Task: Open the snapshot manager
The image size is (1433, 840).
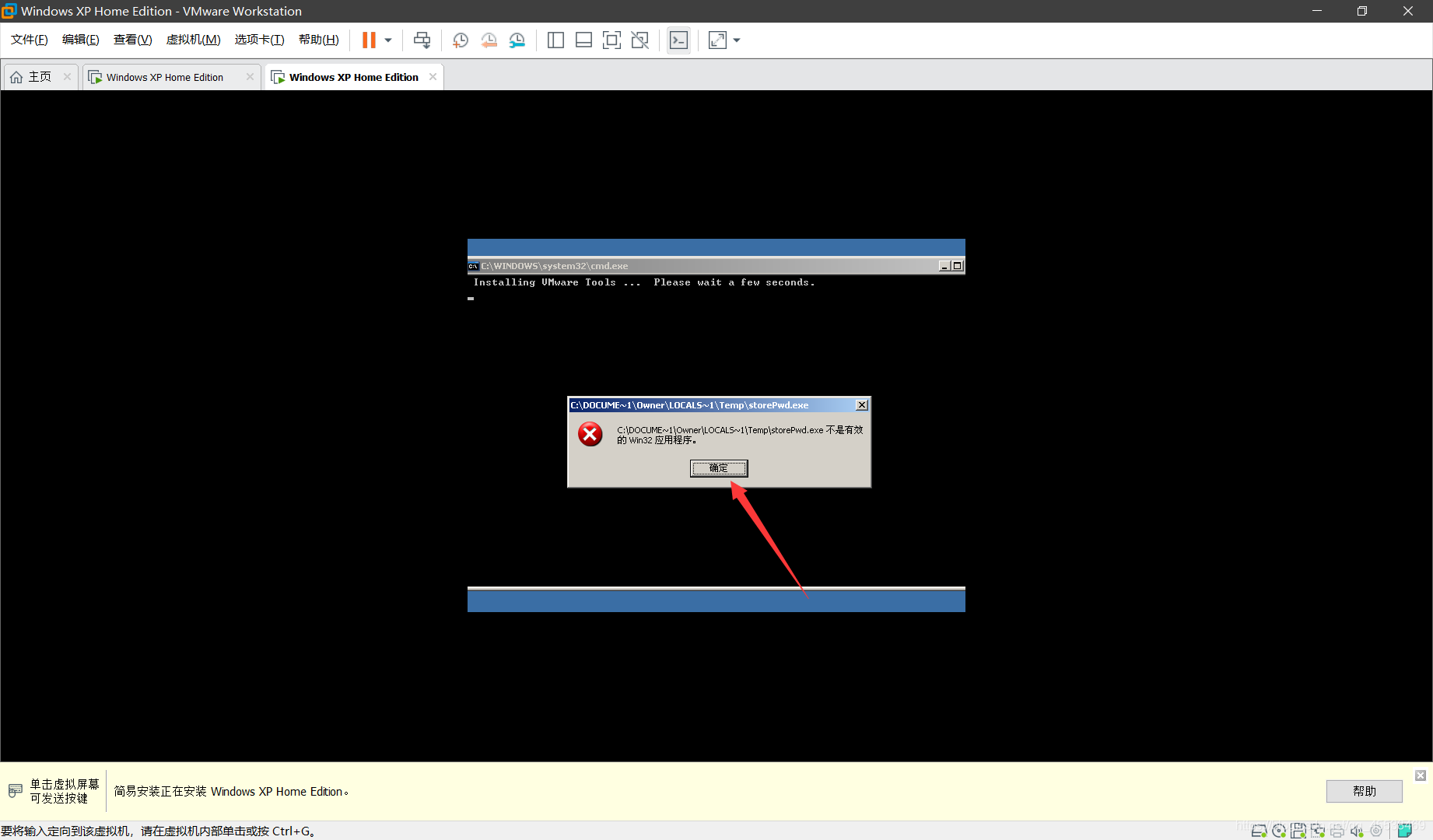Action: [x=517, y=40]
